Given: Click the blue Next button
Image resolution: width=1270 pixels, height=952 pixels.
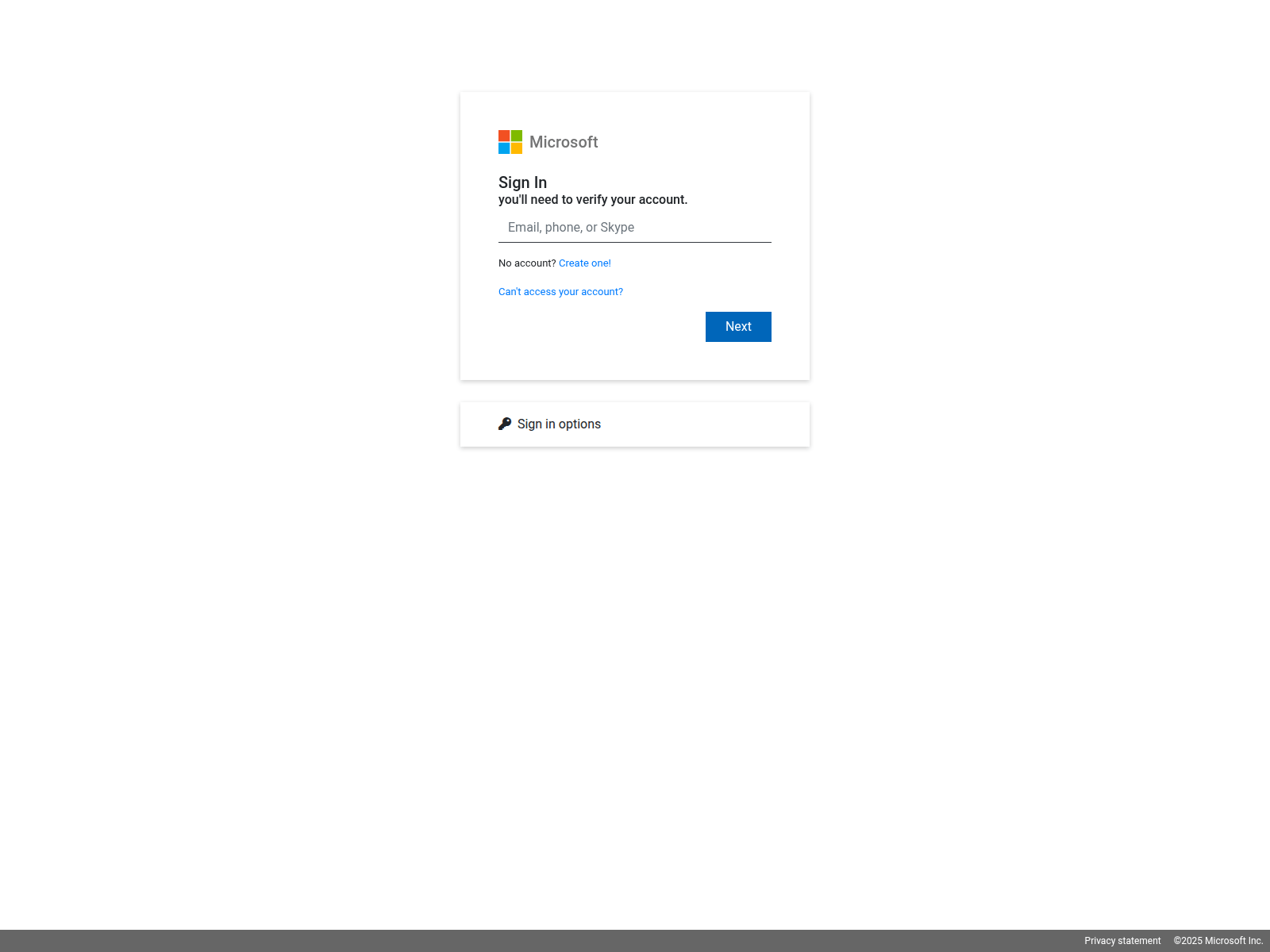Looking at the screenshot, I should coord(738,327).
